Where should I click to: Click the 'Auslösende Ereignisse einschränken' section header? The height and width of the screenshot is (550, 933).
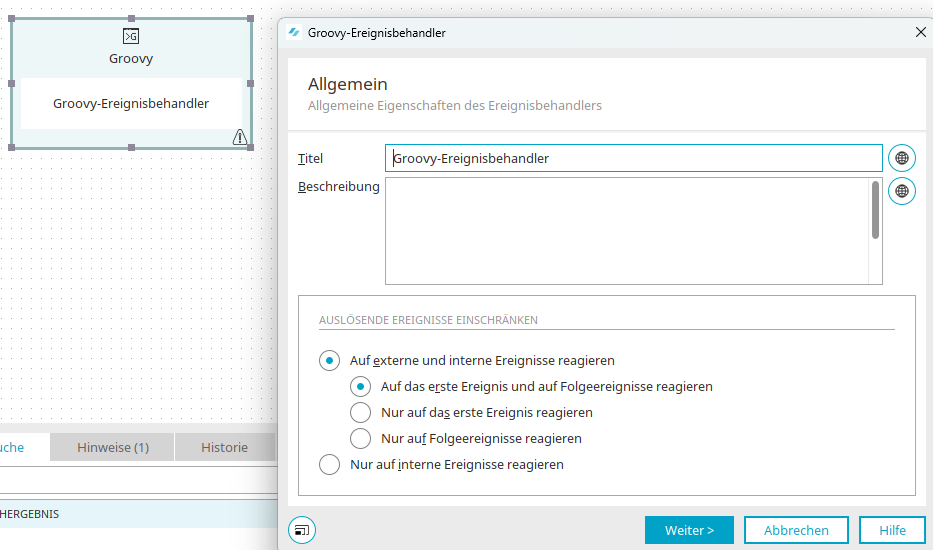(x=428, y=320)
